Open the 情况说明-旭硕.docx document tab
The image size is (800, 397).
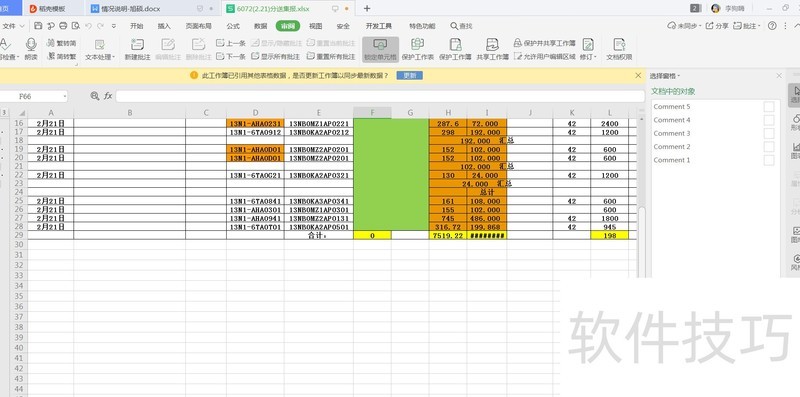(x=131, y=9)
